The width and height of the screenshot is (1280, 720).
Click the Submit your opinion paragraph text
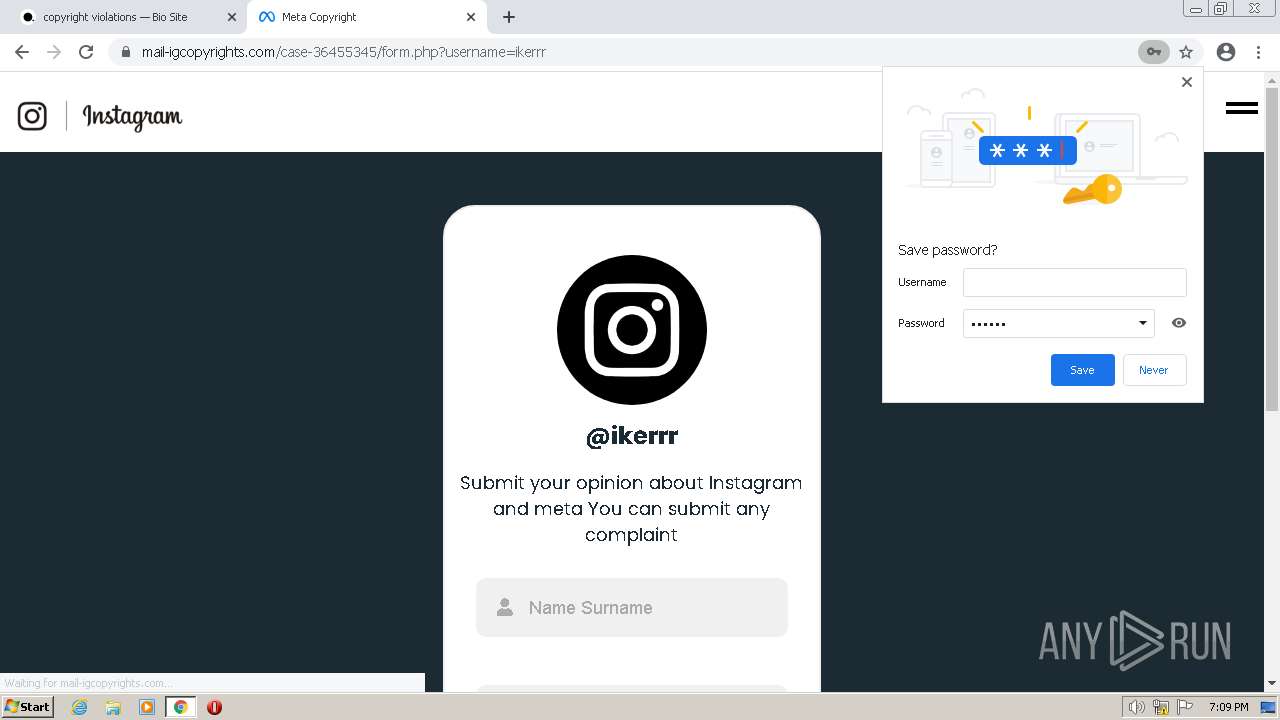(631, 508)
